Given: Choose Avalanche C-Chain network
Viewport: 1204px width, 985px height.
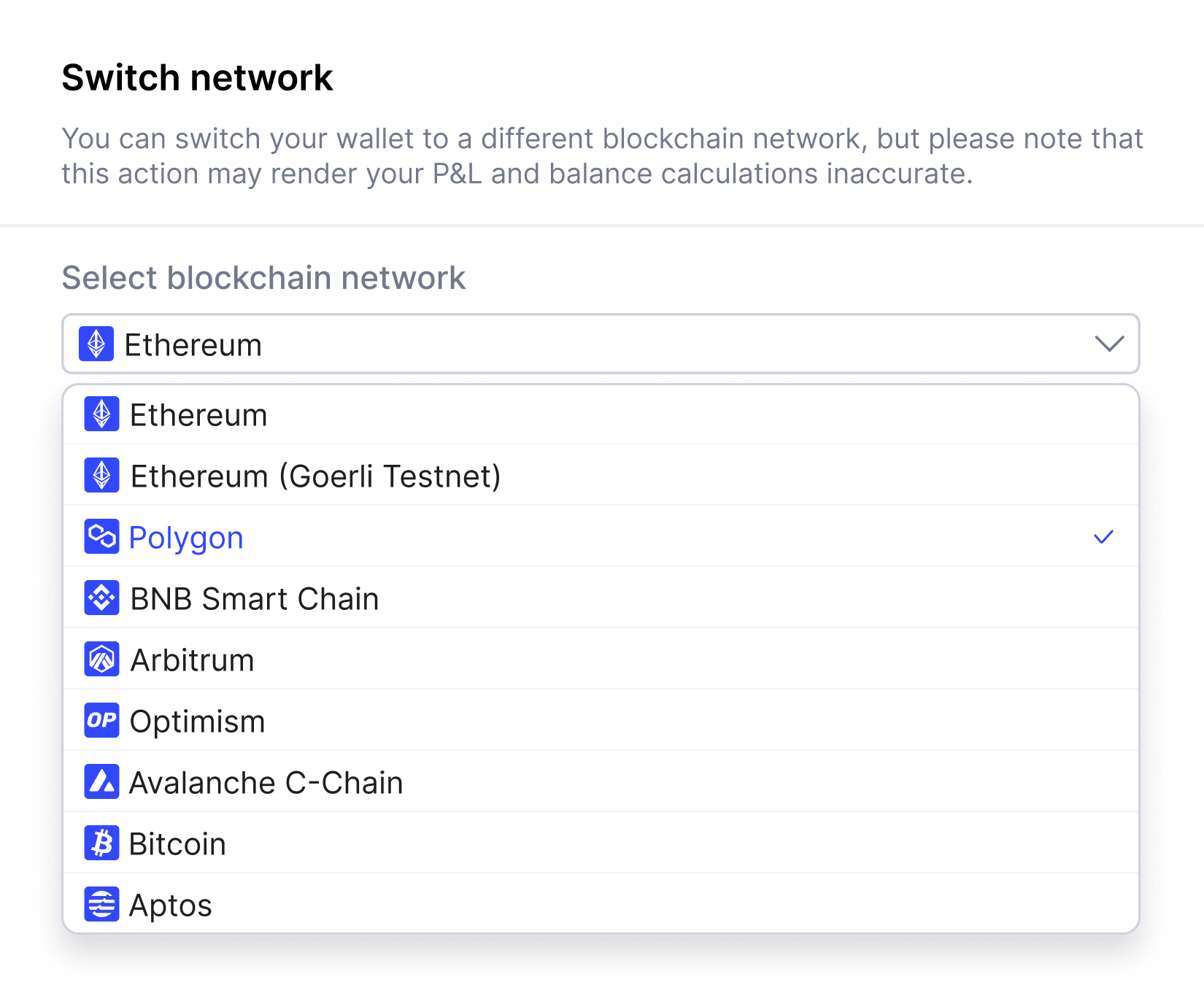Looking at the screenshot, I should (x=601, y=782).
